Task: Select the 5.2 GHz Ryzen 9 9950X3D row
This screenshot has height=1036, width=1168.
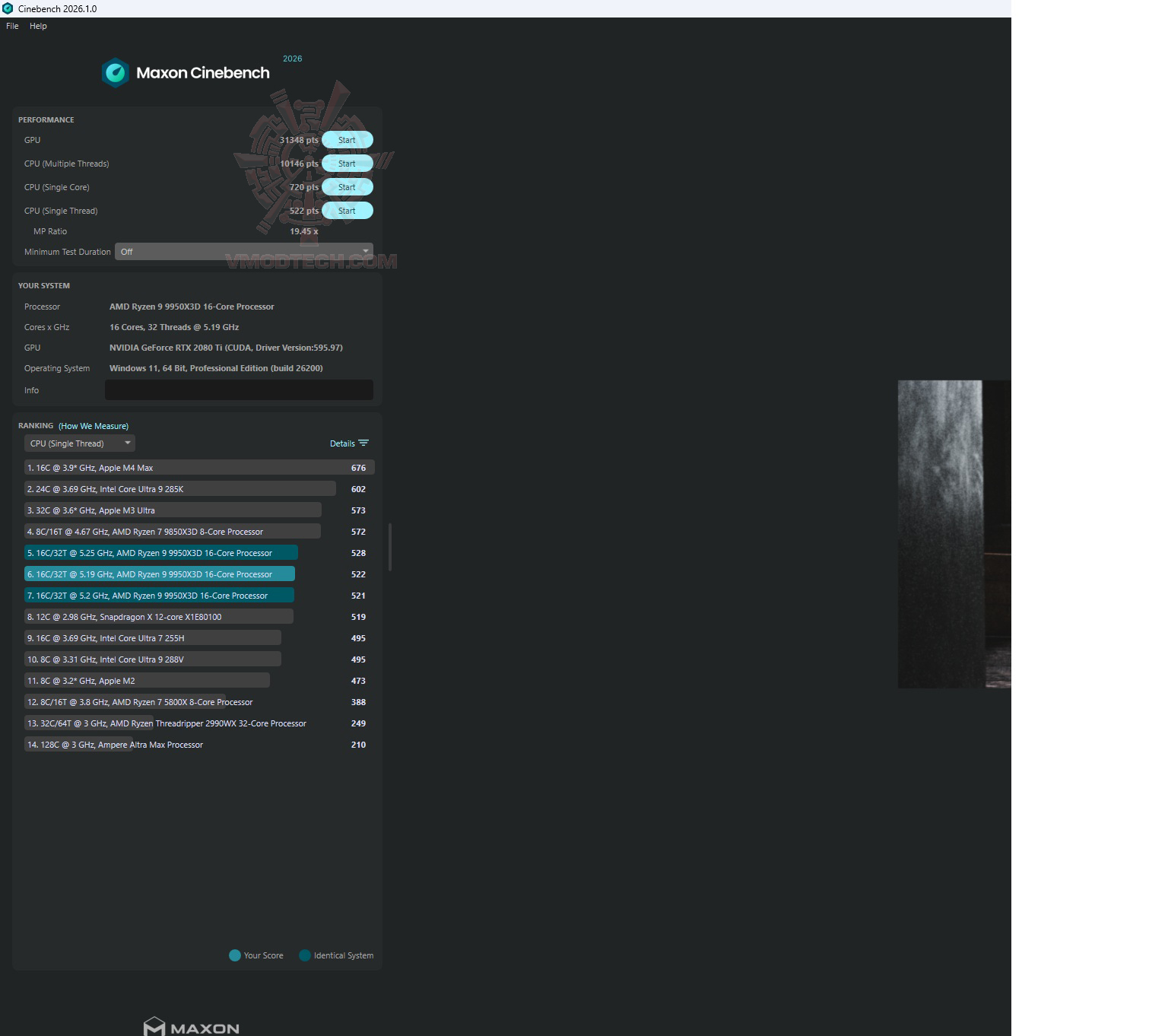Action: click(199, 596)
